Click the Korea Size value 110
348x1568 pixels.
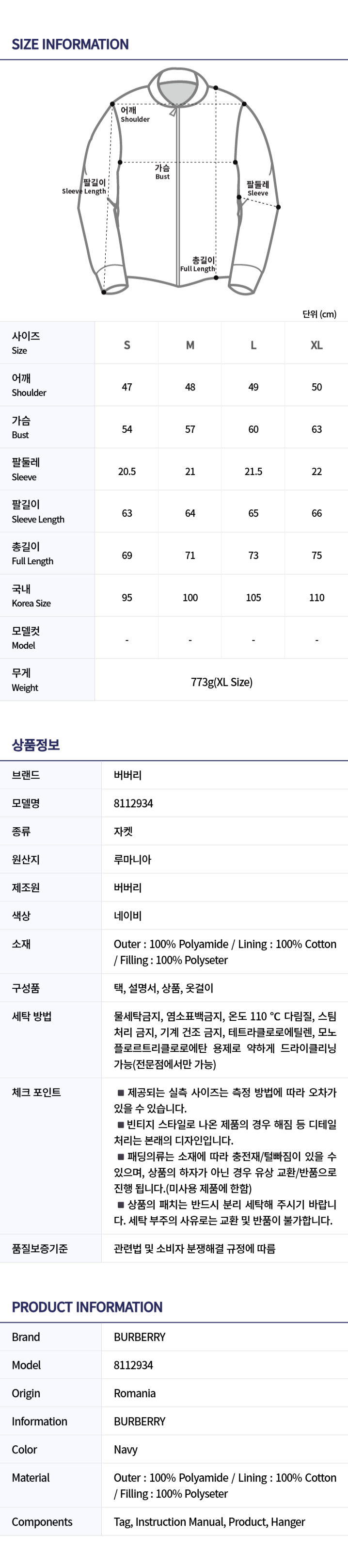[x=316, y=598]
